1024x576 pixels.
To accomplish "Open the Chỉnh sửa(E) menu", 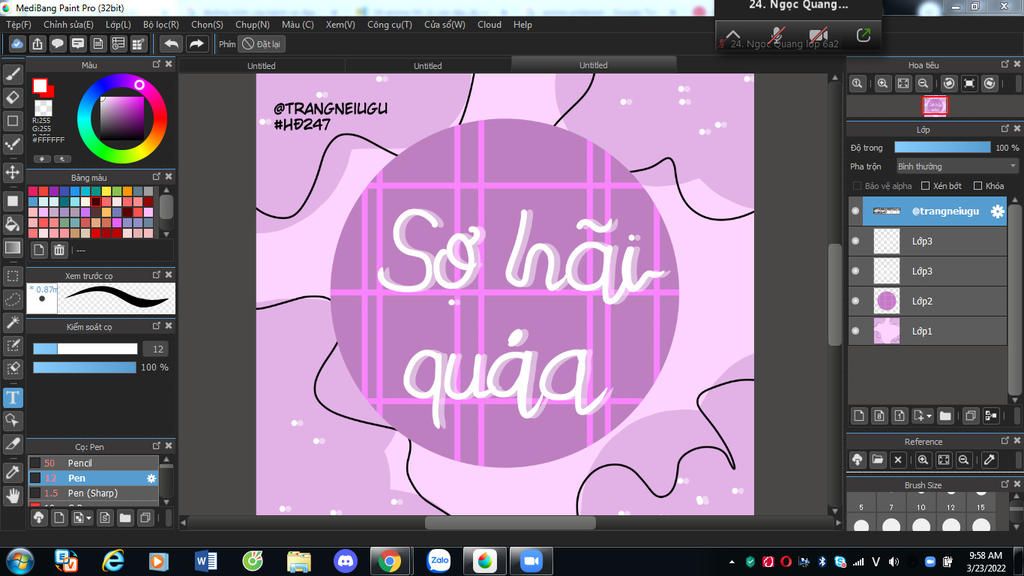I will (x=69, y=25).
